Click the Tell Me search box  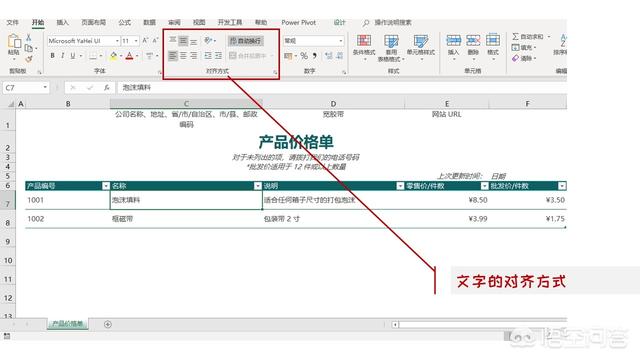388,22
